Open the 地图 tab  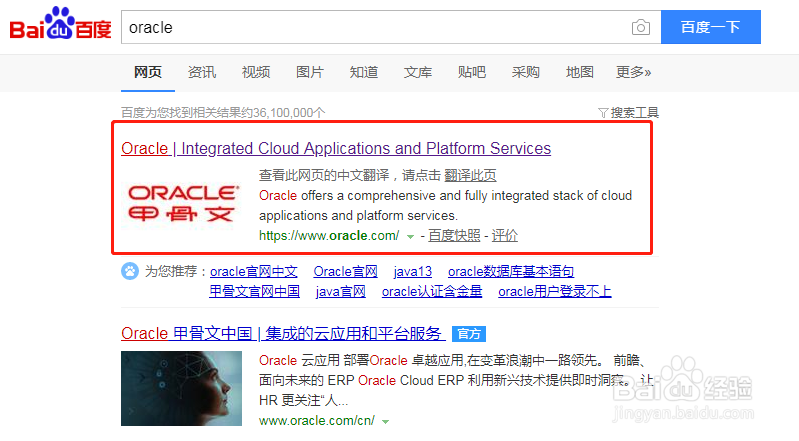point(580,72)
